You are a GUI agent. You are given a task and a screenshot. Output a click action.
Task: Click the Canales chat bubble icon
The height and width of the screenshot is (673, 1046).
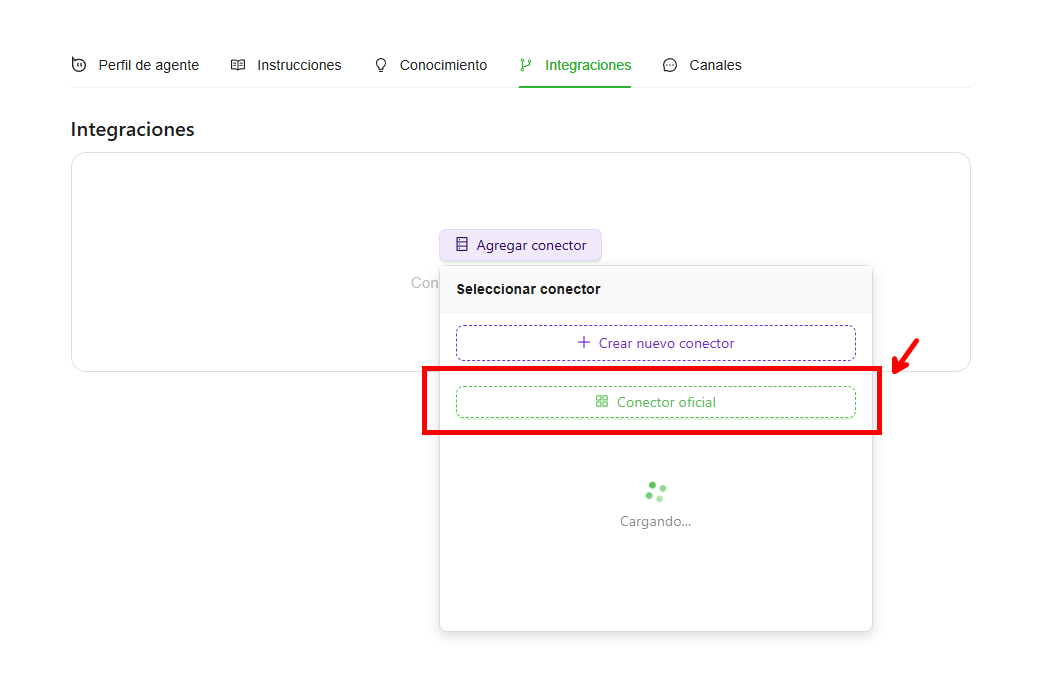670,65
